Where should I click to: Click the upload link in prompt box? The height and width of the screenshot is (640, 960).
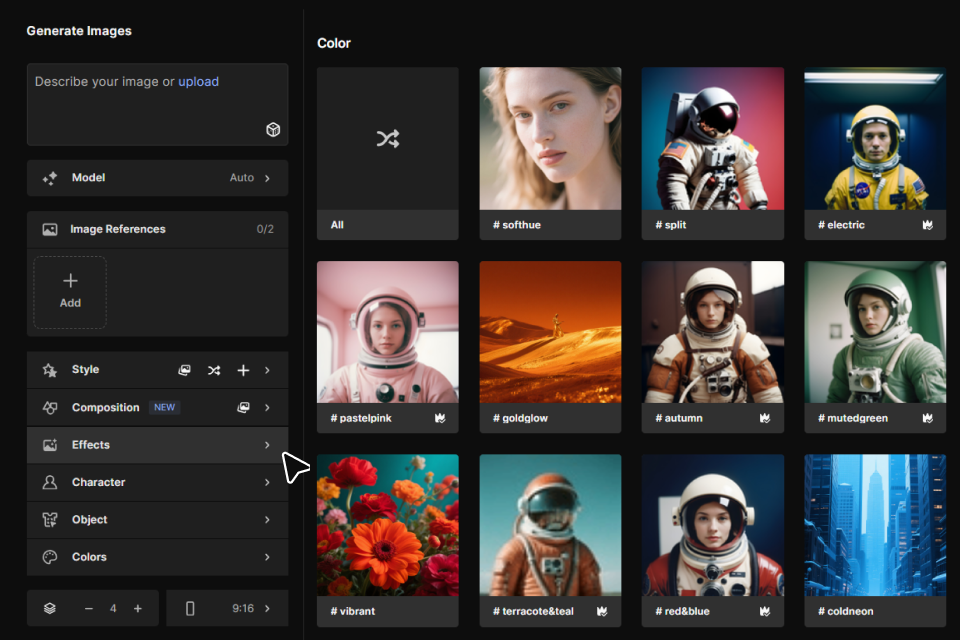pos(198,82)
